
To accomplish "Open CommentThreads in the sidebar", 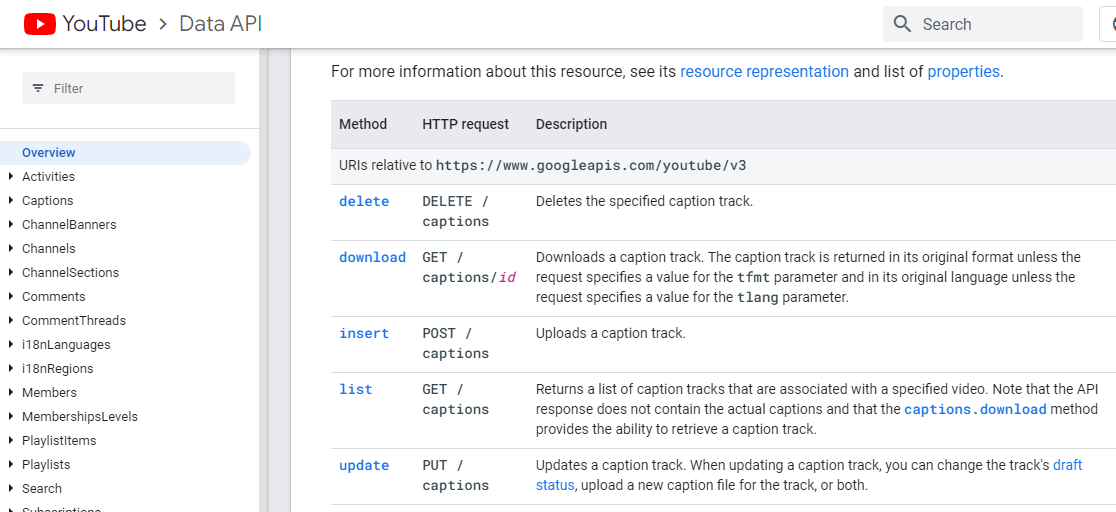I will coord(74,320).
